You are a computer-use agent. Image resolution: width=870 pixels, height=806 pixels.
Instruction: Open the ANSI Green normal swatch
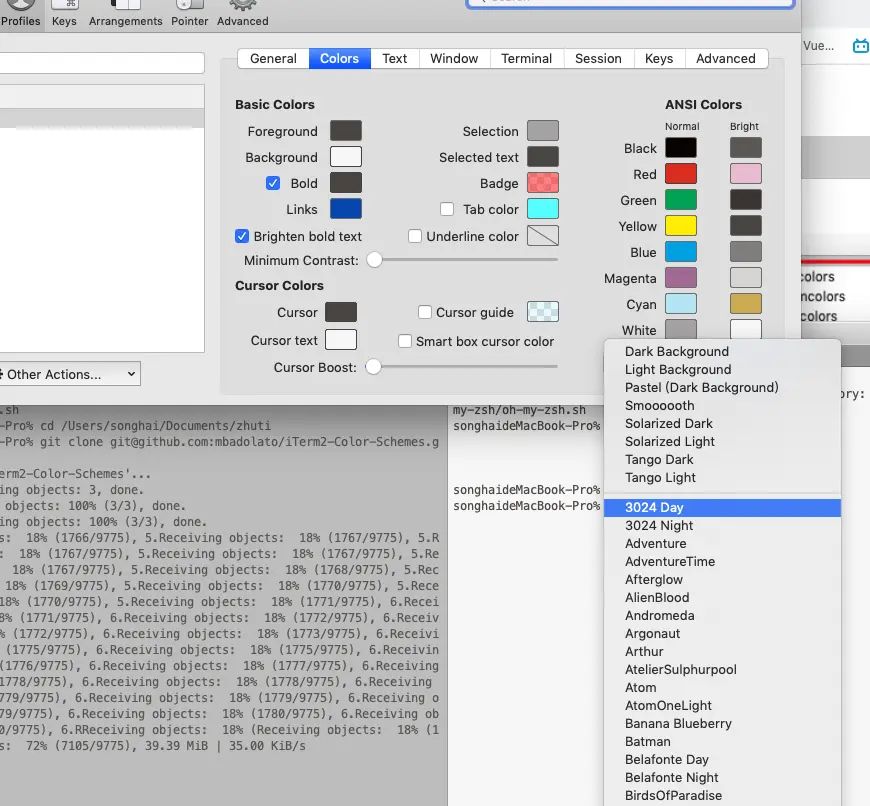coord(681,200)
